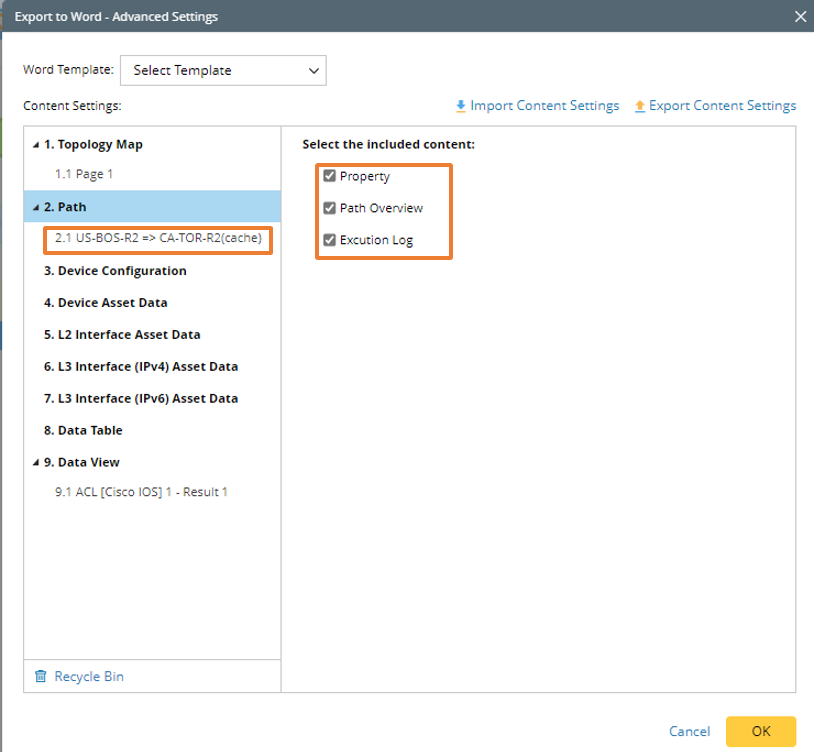Close the Advanced Settings dialog
The image size is (814, 752).
(x=799, y=16)
